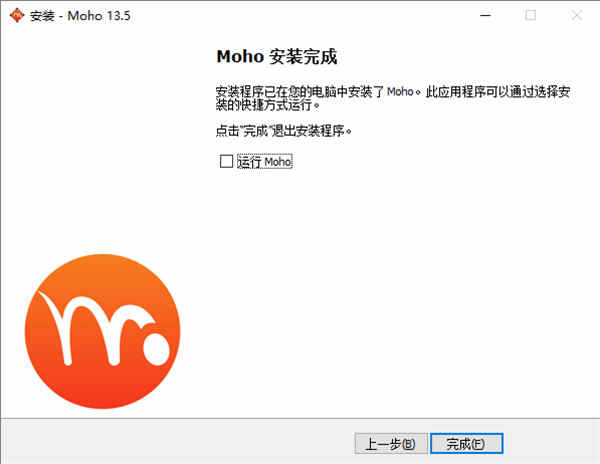Click the white dot inside Moho logo

156,349
